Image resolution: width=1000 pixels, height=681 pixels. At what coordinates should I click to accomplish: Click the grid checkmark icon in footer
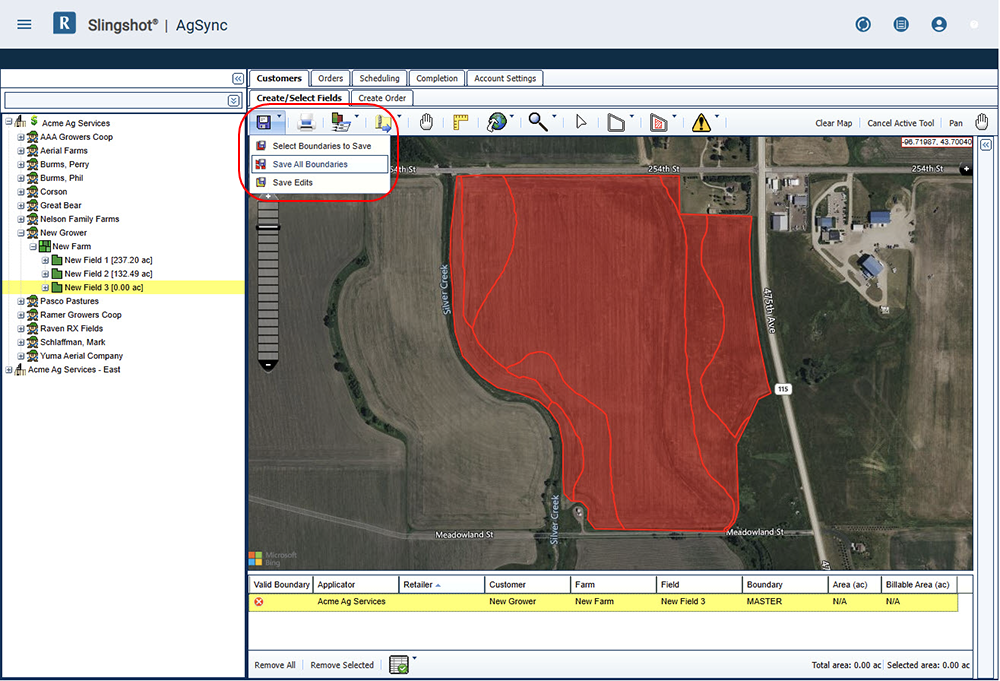(x=399, y=664)
